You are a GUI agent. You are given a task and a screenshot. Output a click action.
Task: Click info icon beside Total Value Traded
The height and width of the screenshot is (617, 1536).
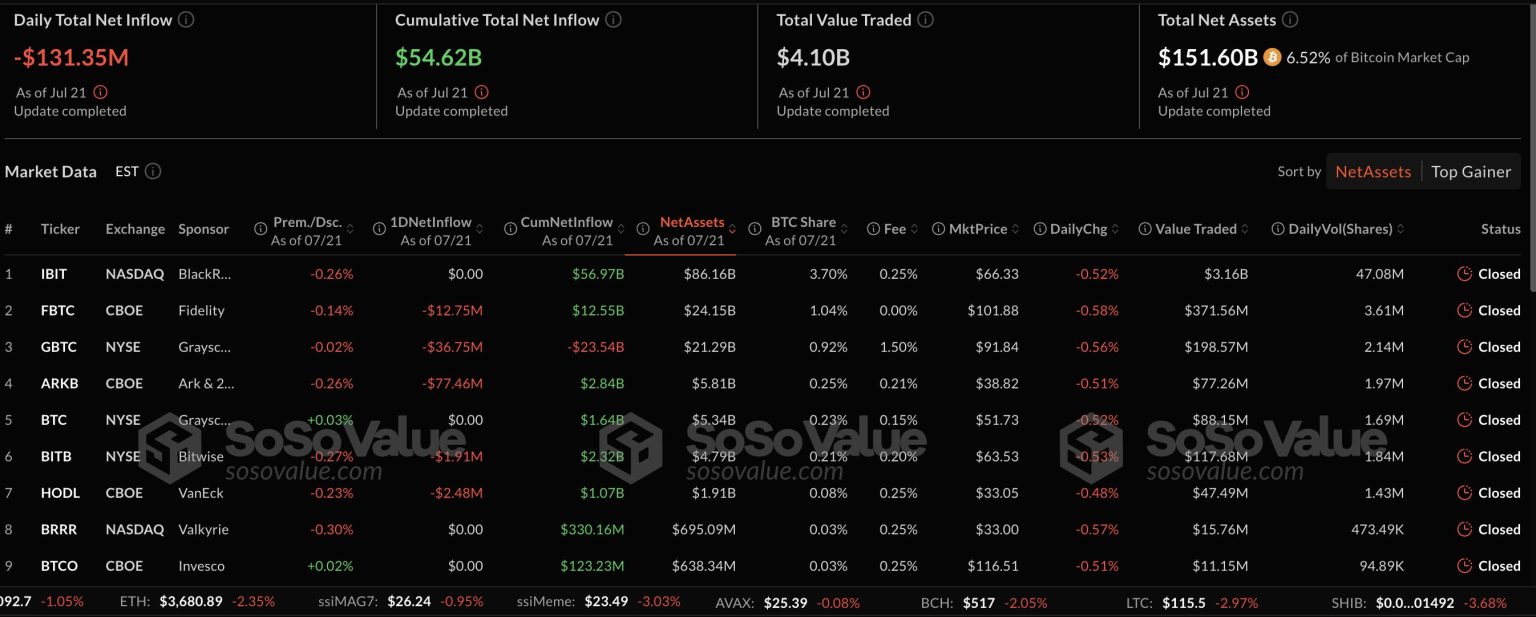(926, 20)
